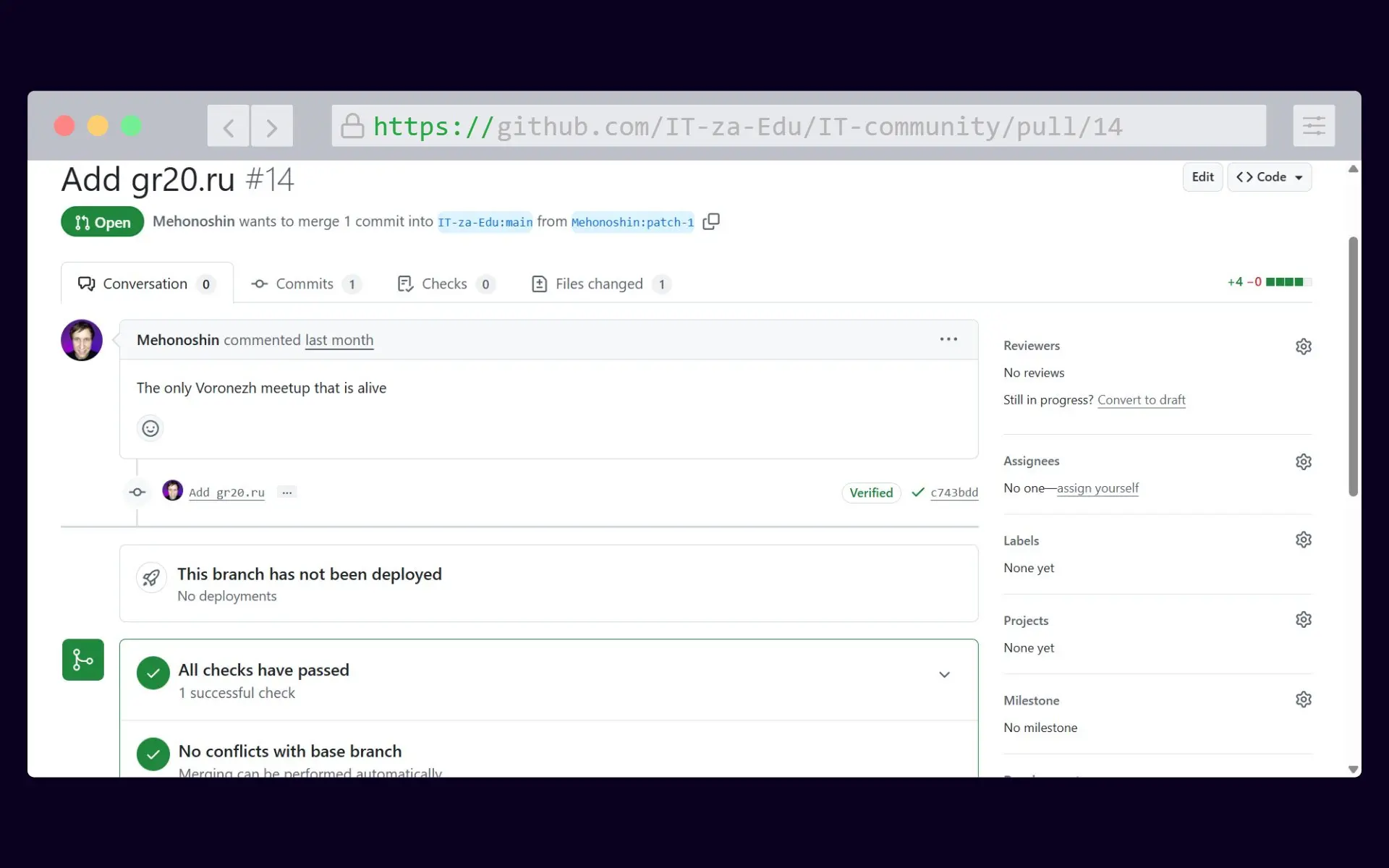
Task: Go forward with the browser forward arrow
Action: click(x=272, y=126)
